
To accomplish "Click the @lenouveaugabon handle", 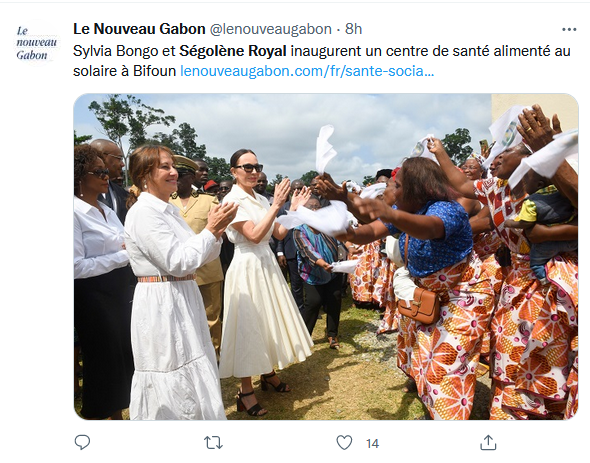I will 270,29.
